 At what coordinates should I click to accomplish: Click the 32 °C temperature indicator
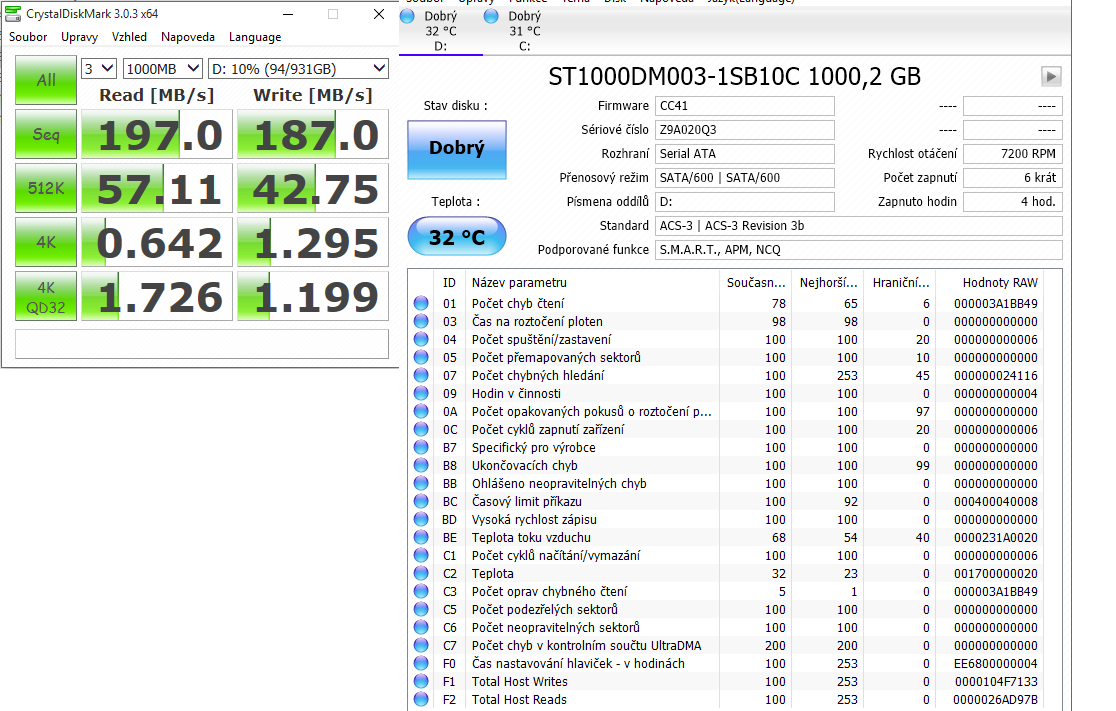(457, 237)
